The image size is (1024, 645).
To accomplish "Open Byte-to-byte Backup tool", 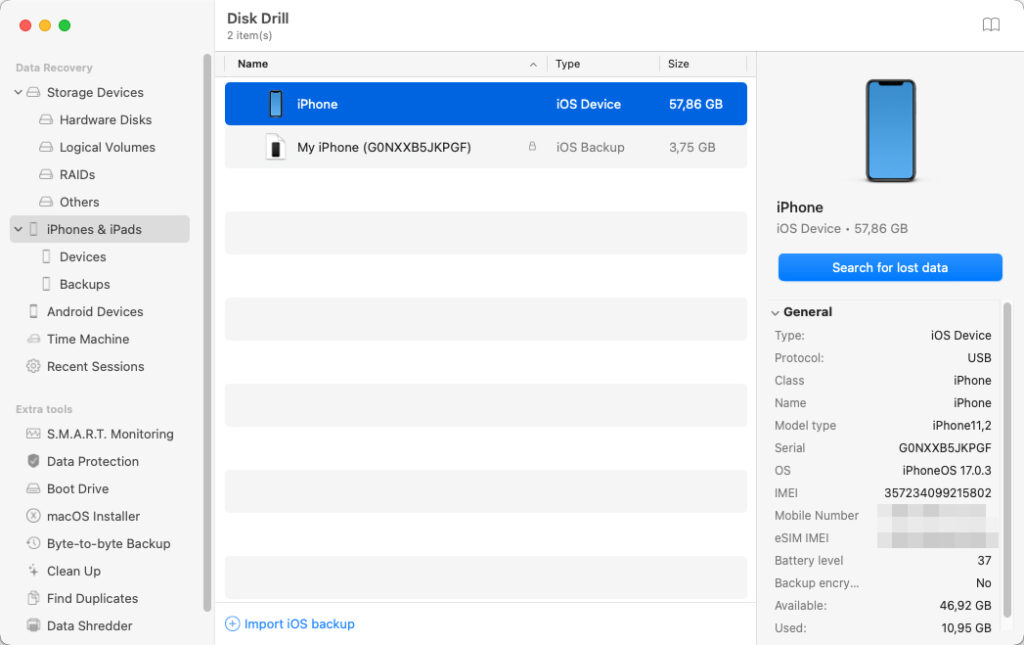I will pyautogui.click(x=108, y=543).
